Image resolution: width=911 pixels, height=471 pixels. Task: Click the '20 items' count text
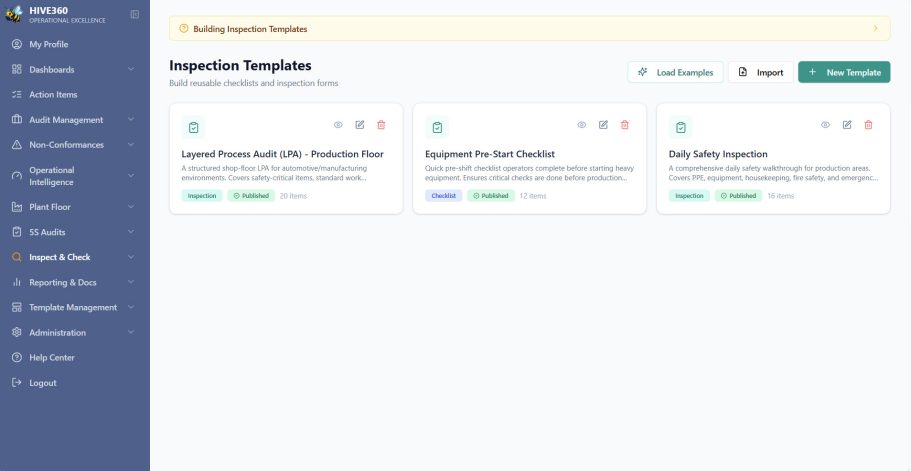[x=293, y=196]
